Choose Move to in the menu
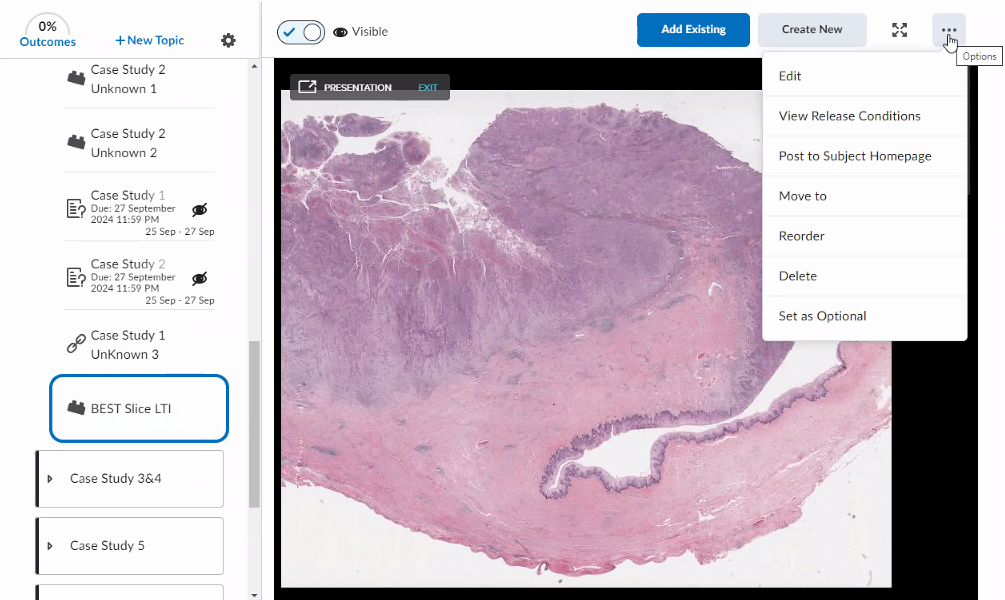1005x600 pixels. coord(864,196)
